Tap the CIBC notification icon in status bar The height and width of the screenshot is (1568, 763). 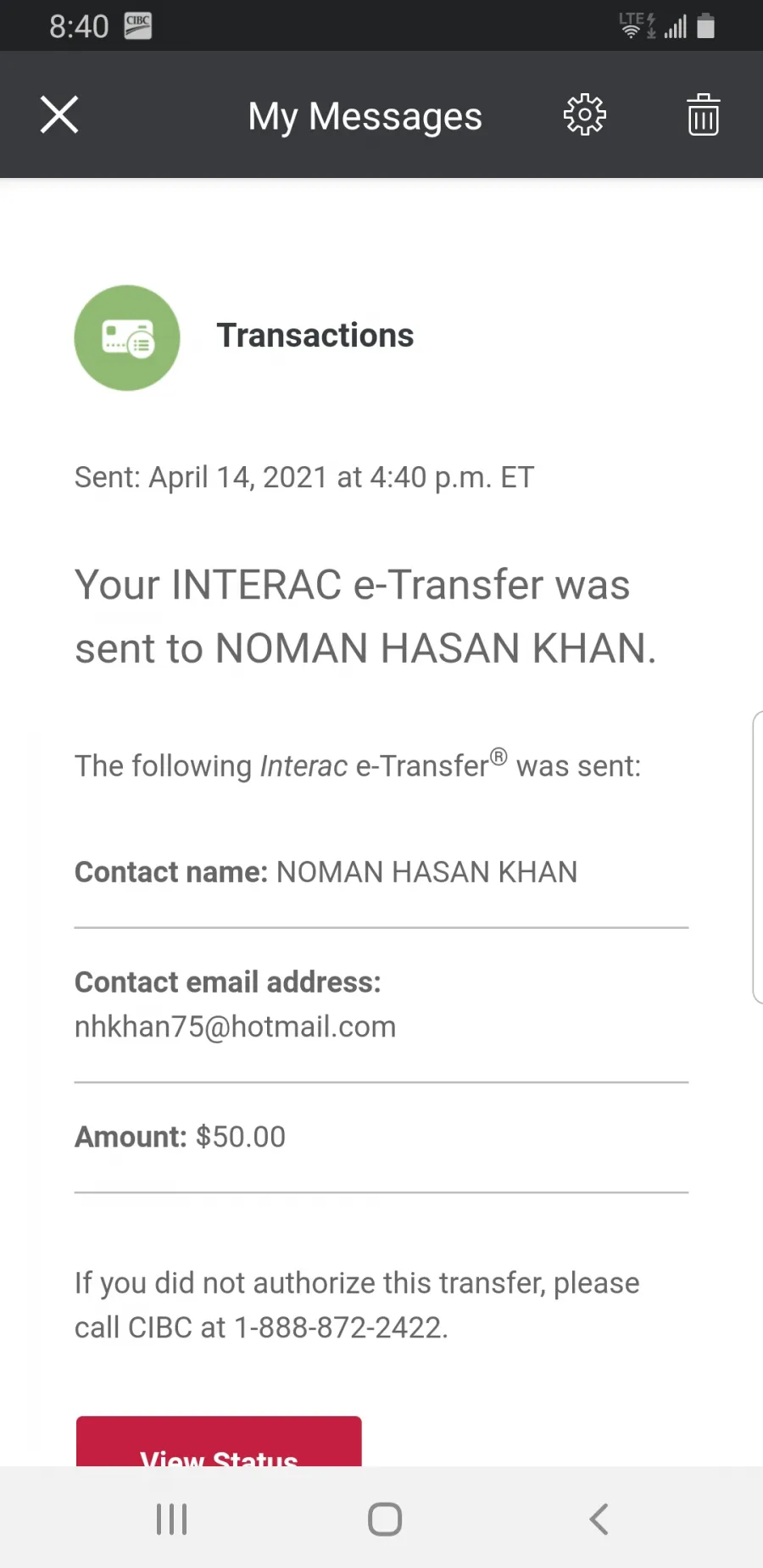(137, 26)
